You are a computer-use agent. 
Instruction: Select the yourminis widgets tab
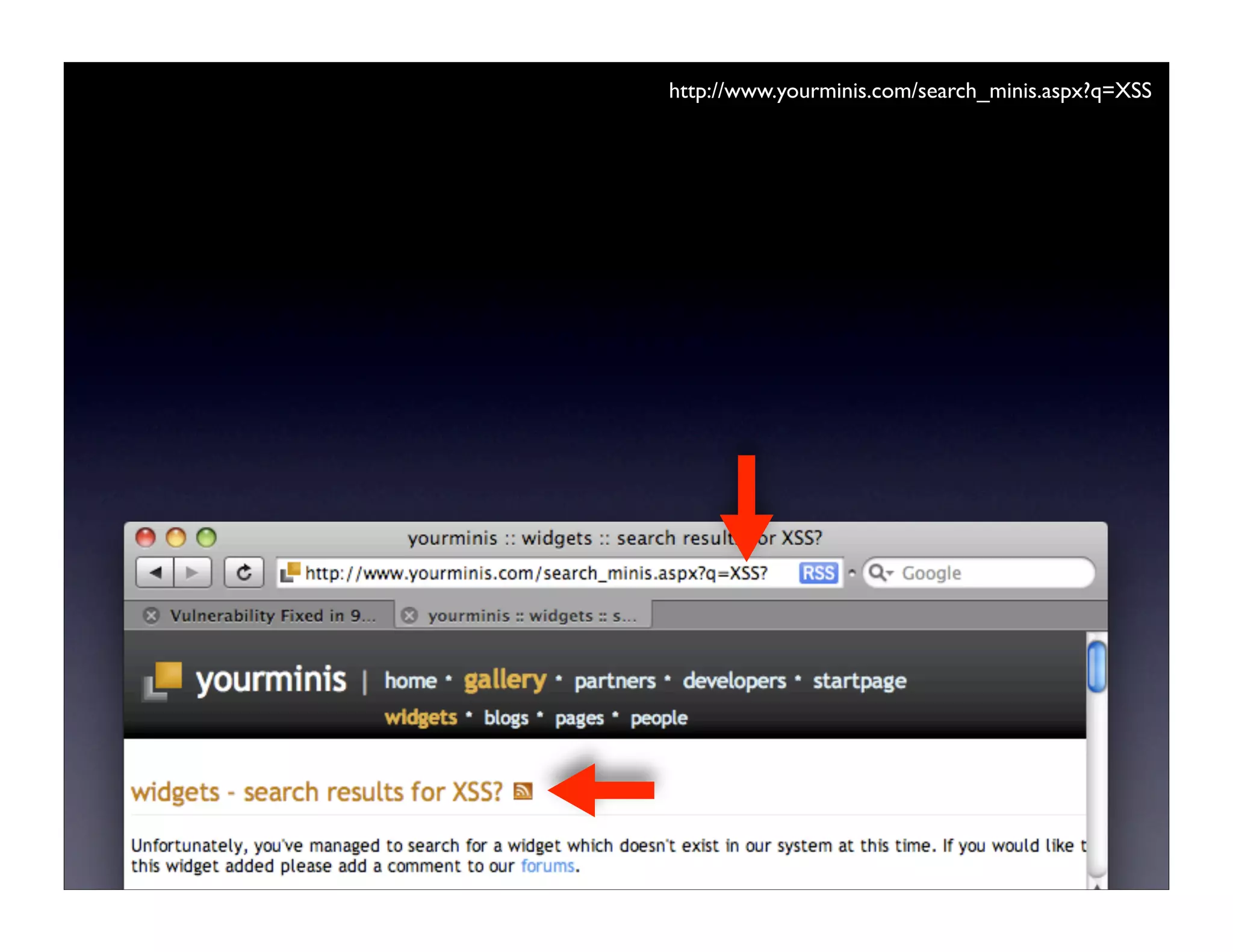[x=532, y=615]
